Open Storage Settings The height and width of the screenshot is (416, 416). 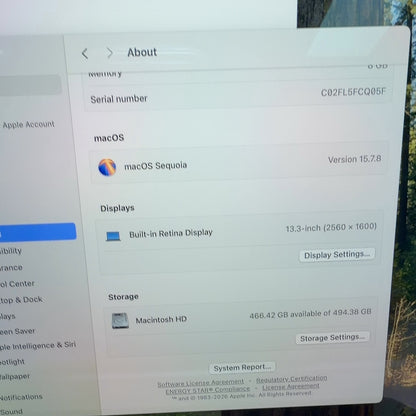(332, 338)
